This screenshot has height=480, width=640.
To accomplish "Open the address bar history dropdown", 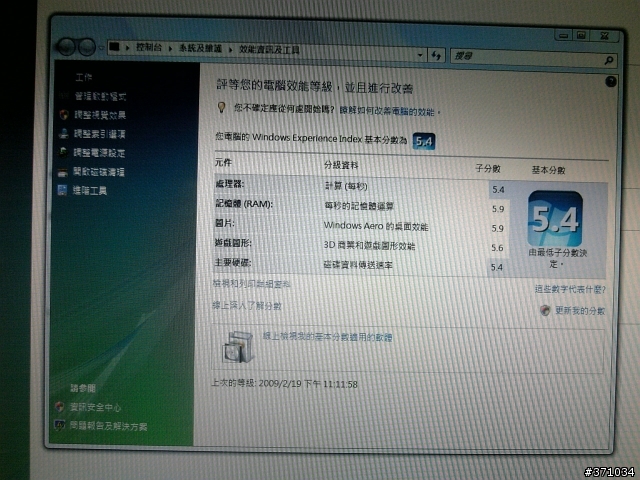I will click(x=420, y=54).
